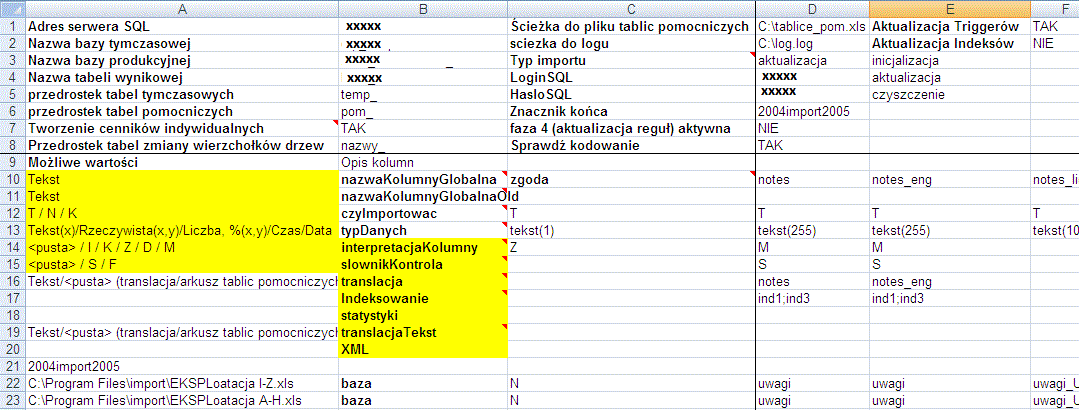Select yellow 'XML' cell
This screenshot has height=410, width=1079.
[423, 349]
